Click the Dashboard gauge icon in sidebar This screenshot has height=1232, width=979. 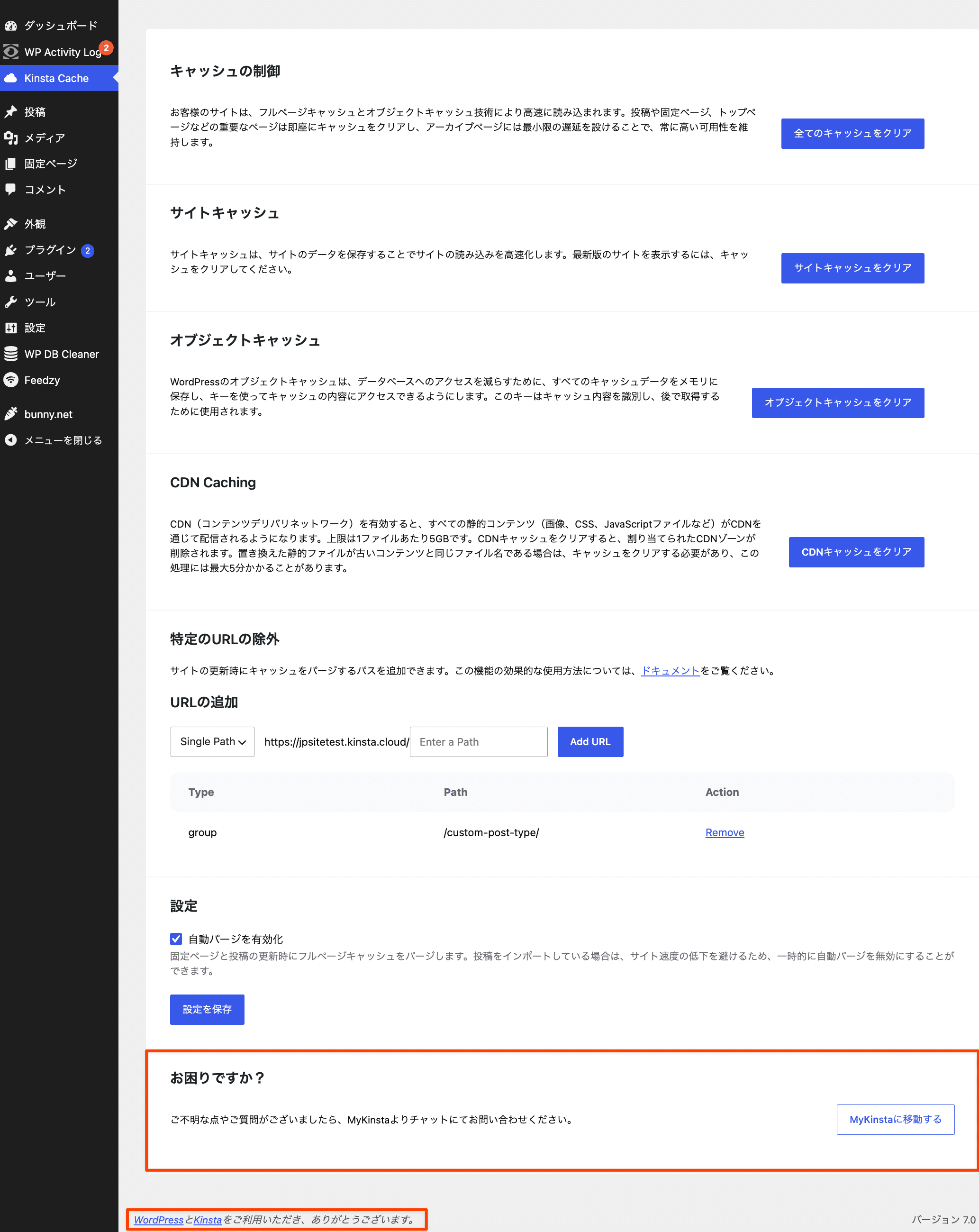[x=11, y=26]
